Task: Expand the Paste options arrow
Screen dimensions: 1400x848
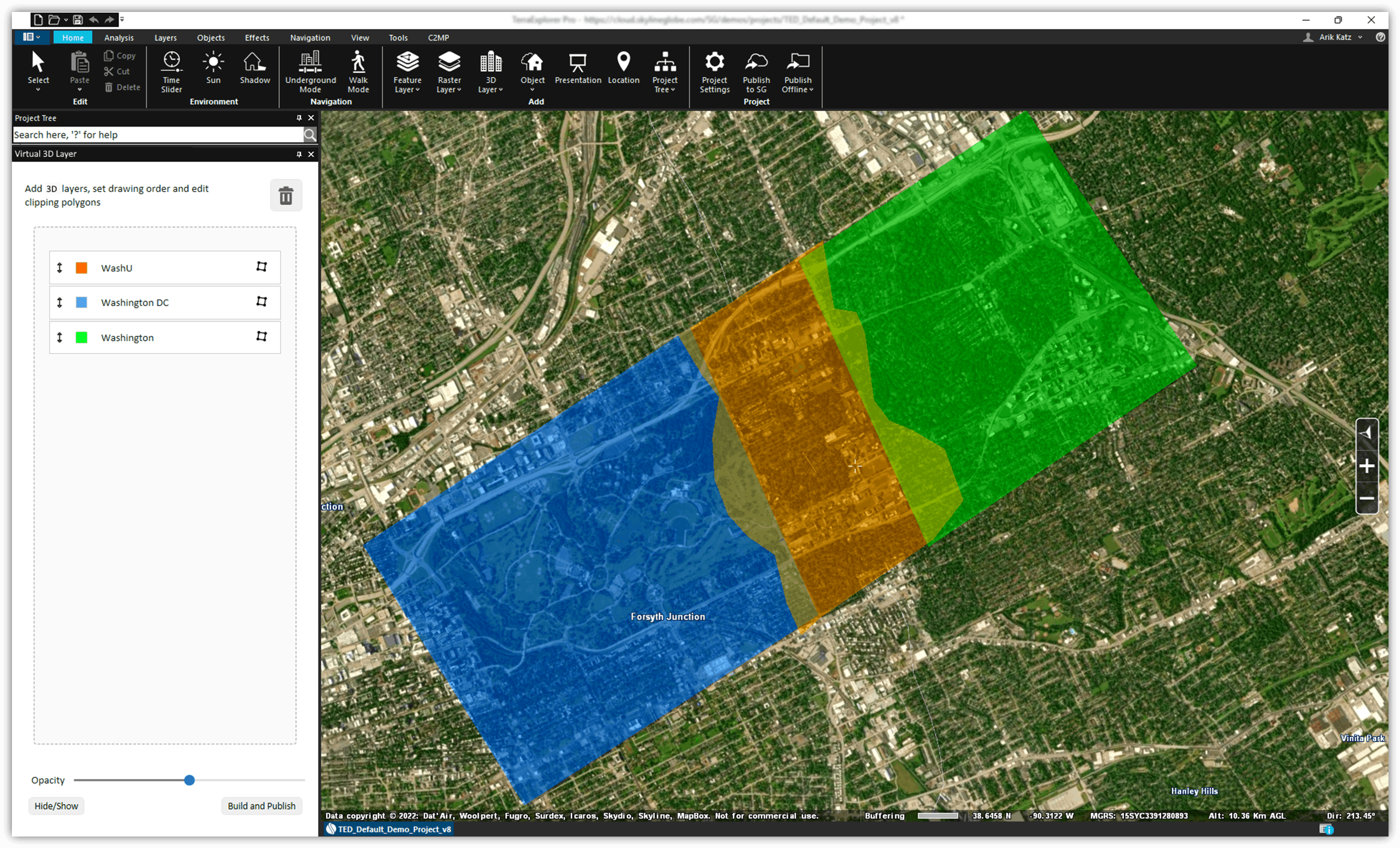Action: pyautogui.click(x=79, y=90)
